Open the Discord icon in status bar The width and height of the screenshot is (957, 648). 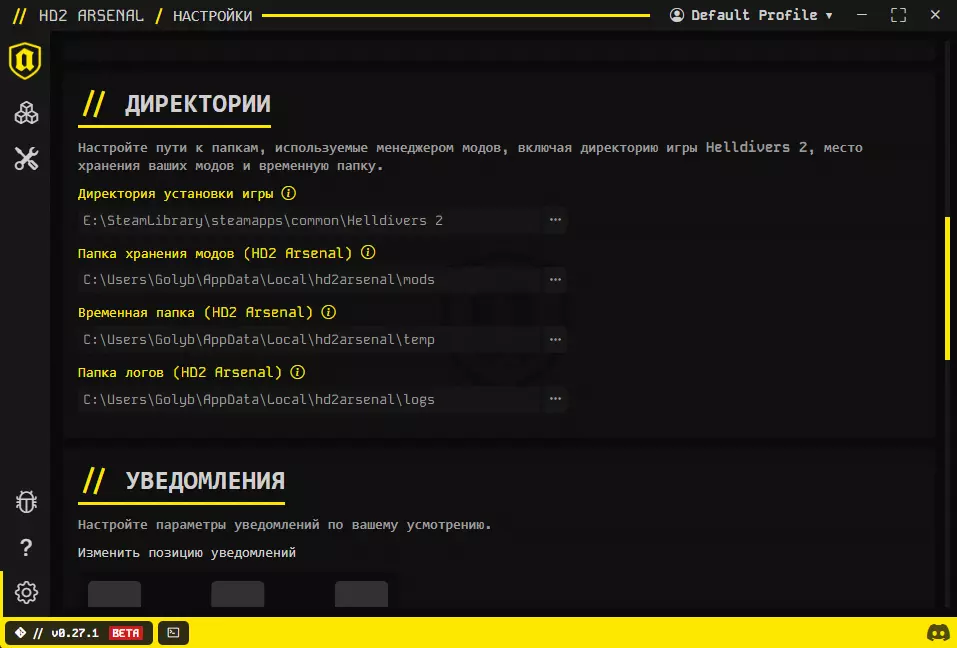coord(937,633)
